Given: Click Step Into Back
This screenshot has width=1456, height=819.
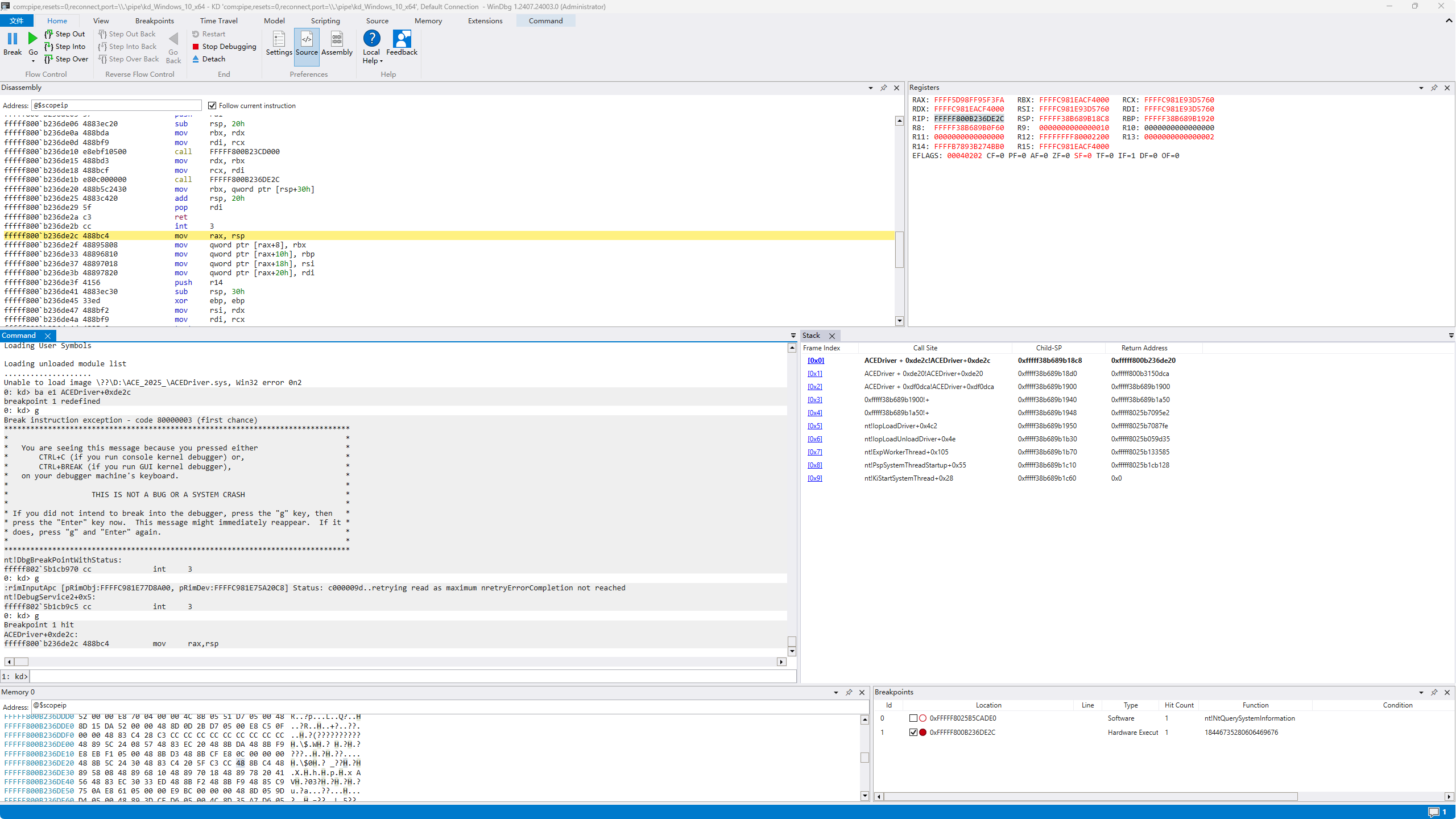Looking at the screenshot, I should pos(127,47).
